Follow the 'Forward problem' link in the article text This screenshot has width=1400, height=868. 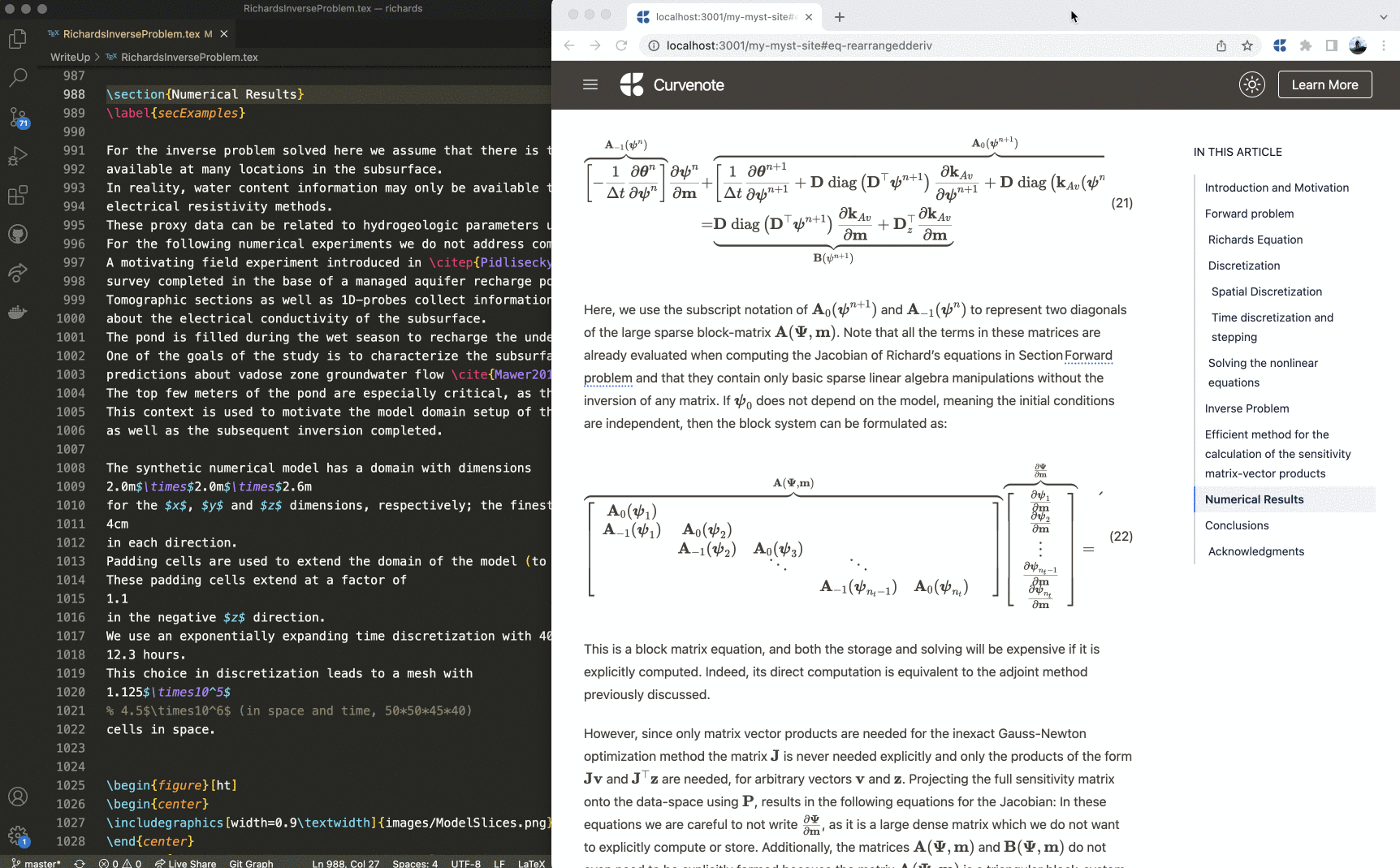pos(1088,356)
